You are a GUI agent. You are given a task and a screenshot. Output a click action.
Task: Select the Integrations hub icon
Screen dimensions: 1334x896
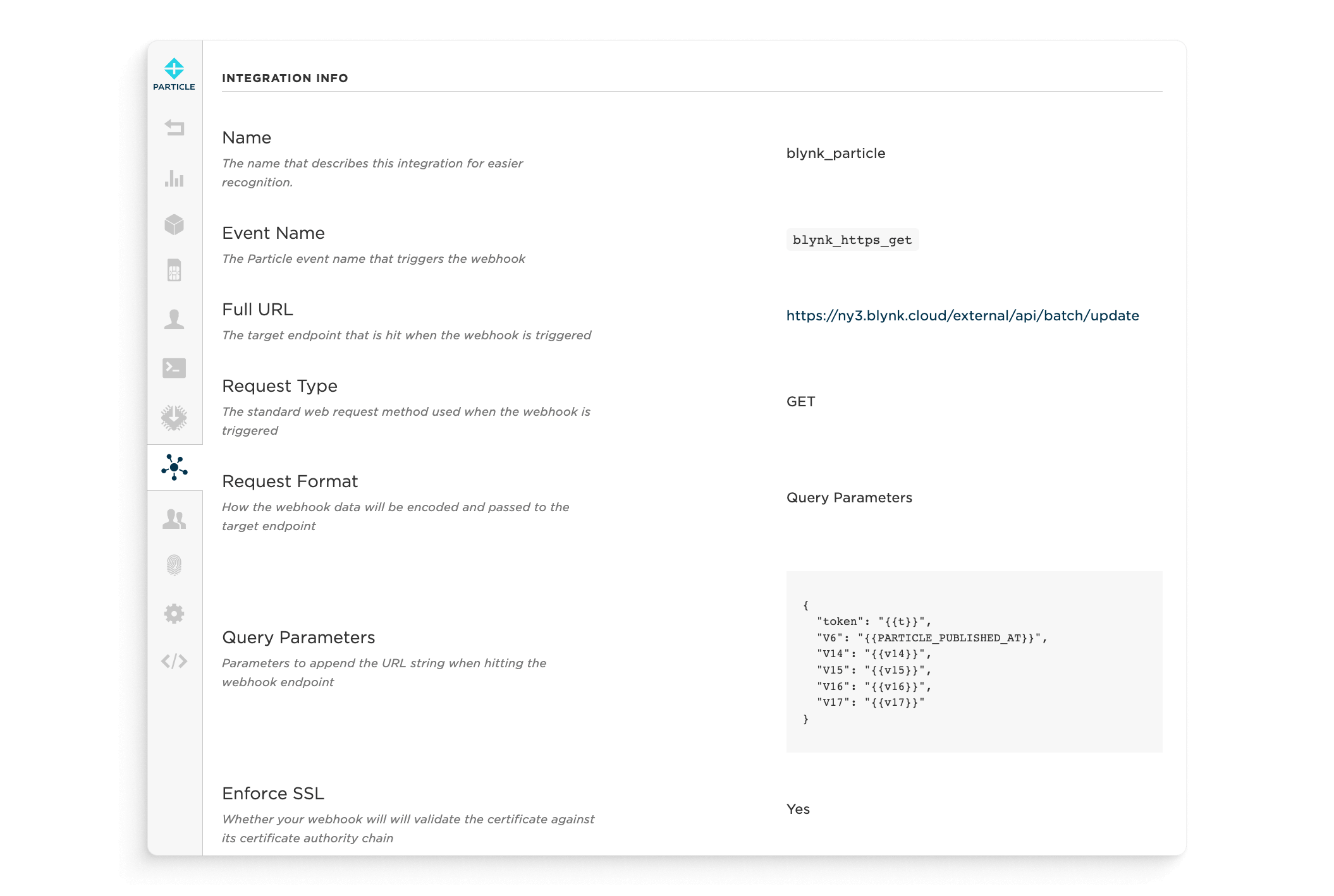click(x=174, y=468)
